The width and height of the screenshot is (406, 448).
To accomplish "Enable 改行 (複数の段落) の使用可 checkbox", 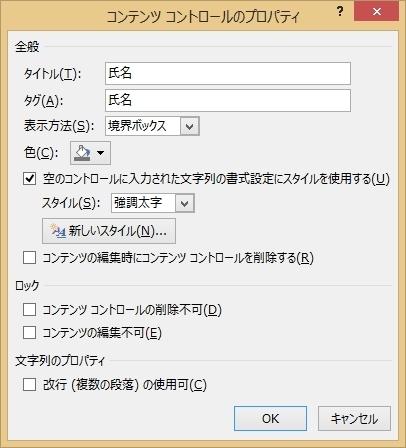I will pyautogui.click(x=30, y=385).
